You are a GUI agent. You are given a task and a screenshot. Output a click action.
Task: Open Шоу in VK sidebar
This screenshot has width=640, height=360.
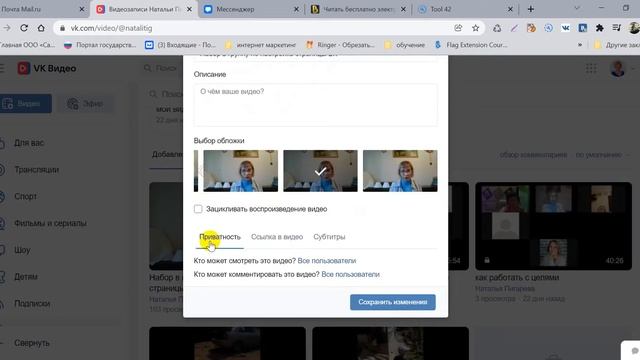[22, 250]
